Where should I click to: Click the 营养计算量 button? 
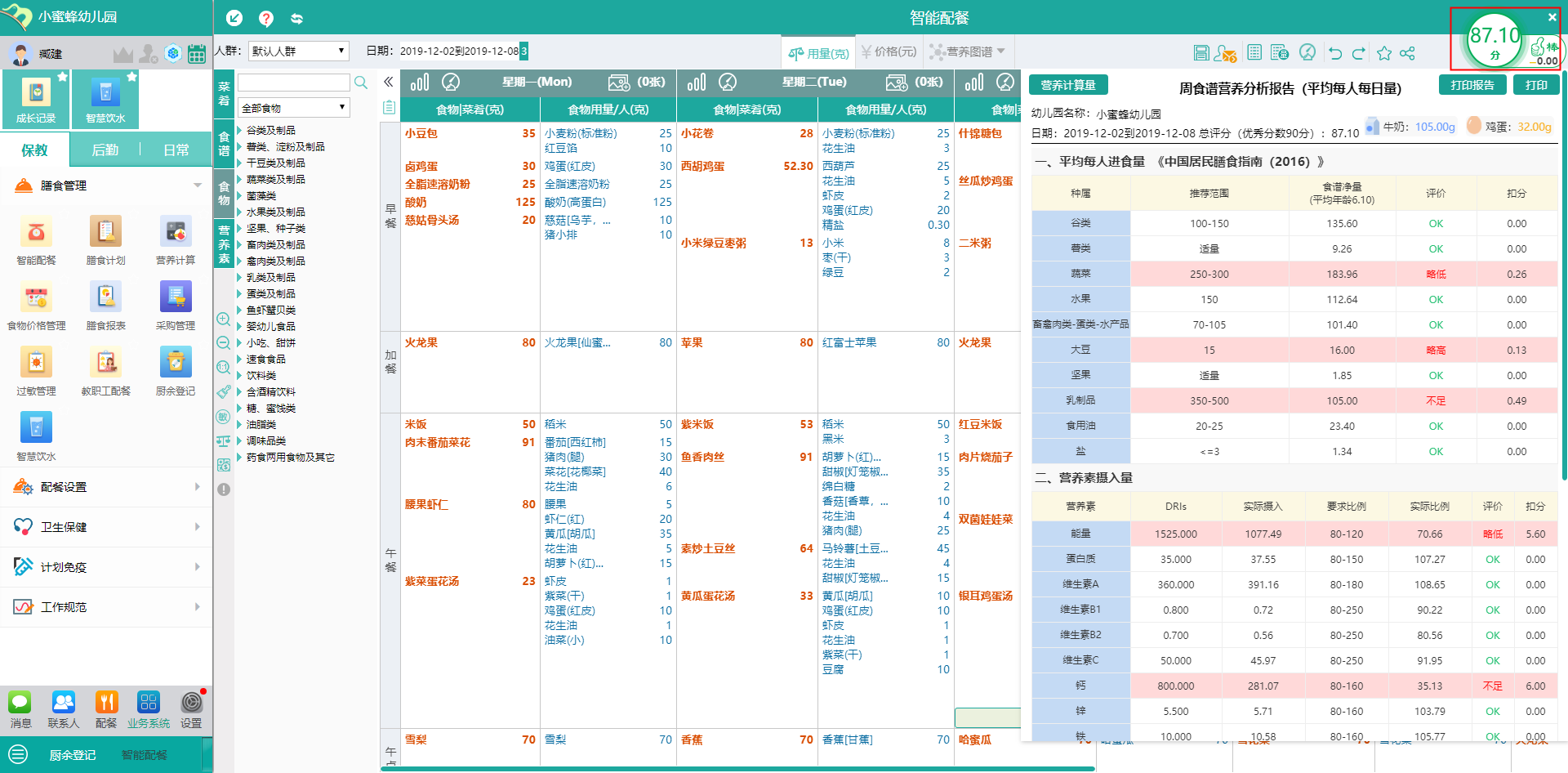(x=1068, y=85)
